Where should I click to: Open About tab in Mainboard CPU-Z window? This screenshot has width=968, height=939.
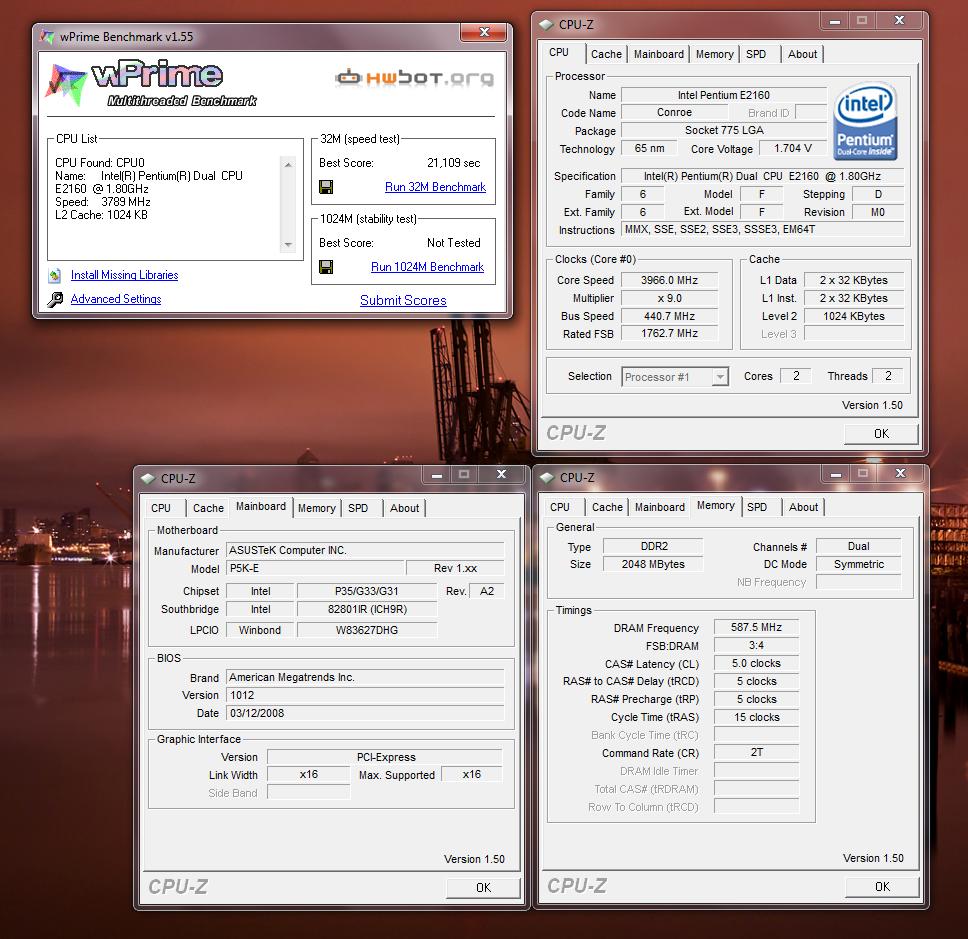point(404,508)
